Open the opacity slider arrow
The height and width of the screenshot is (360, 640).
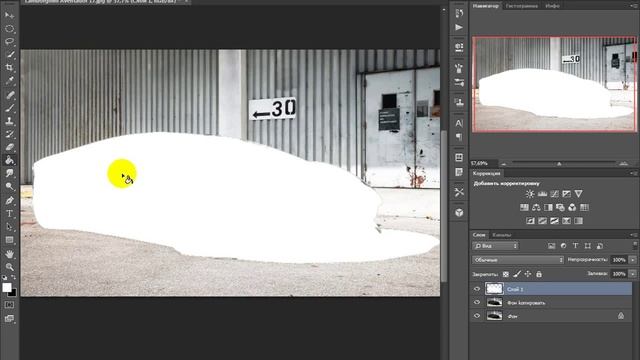[x=633, y=260]
